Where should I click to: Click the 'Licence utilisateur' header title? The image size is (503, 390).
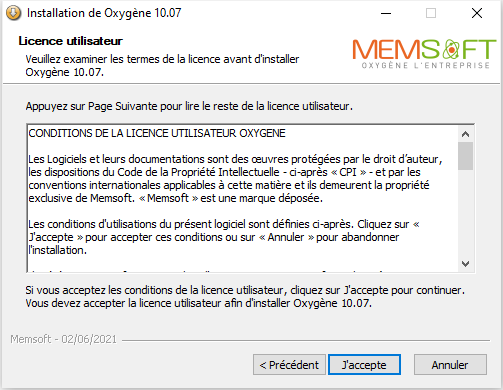click(x=71, y=41)
